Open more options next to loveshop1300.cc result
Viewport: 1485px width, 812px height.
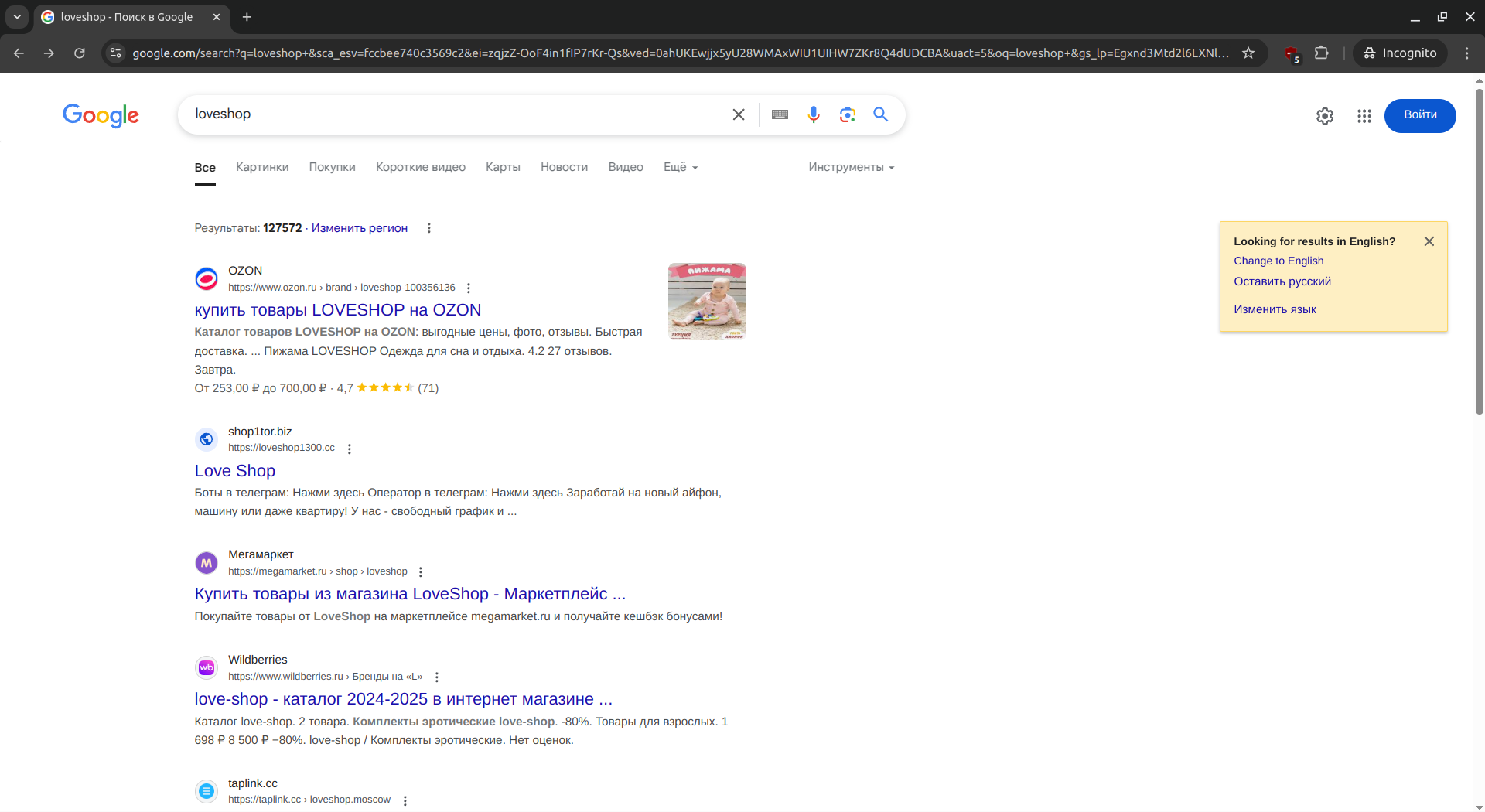pyautogui.click(x=350, y=449)
